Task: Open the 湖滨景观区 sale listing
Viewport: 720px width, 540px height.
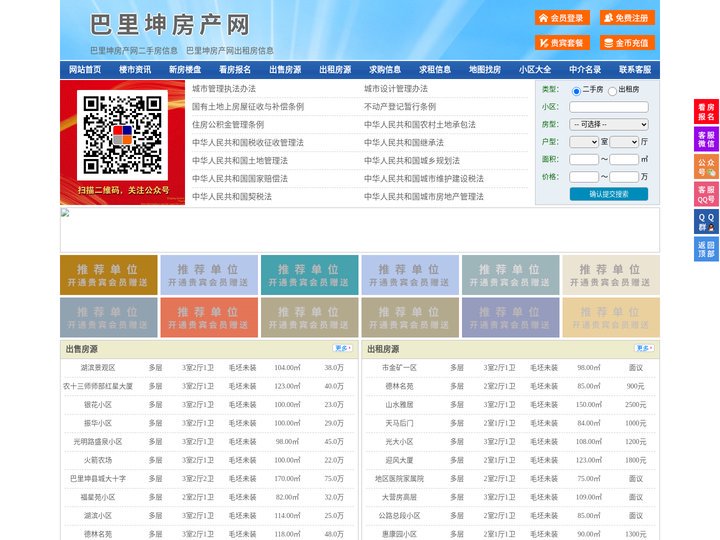Action: [98, 368]
